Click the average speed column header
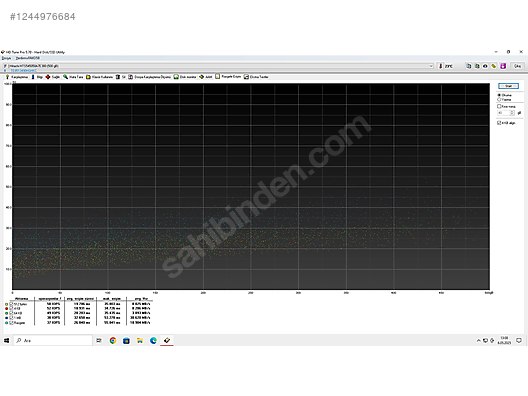 pyautogui.click(x=140, y=299)
